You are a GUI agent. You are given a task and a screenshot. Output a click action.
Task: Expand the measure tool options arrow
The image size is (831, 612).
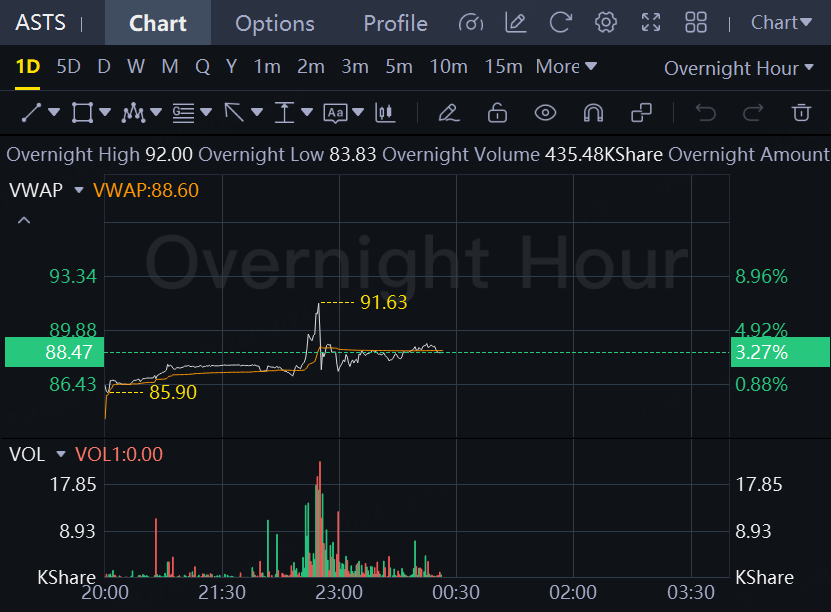click(x=307, y=112)
